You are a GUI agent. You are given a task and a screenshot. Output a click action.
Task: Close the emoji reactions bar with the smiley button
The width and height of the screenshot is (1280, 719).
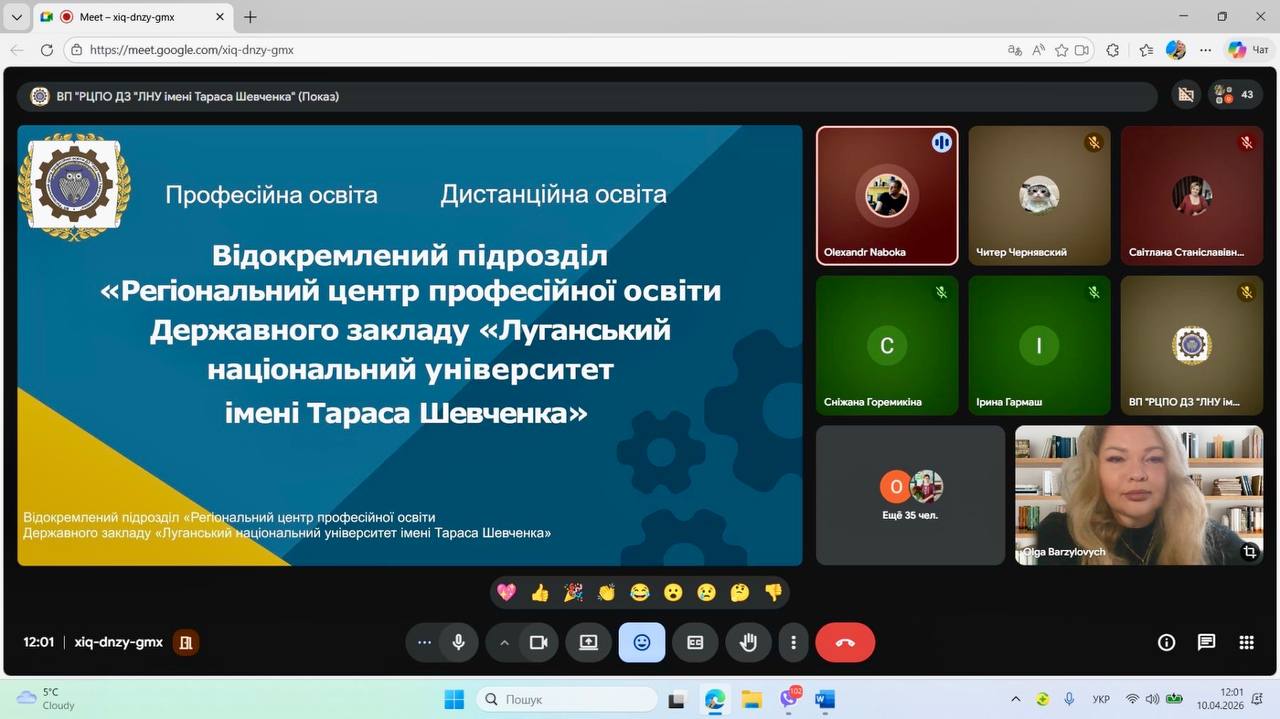642,643
